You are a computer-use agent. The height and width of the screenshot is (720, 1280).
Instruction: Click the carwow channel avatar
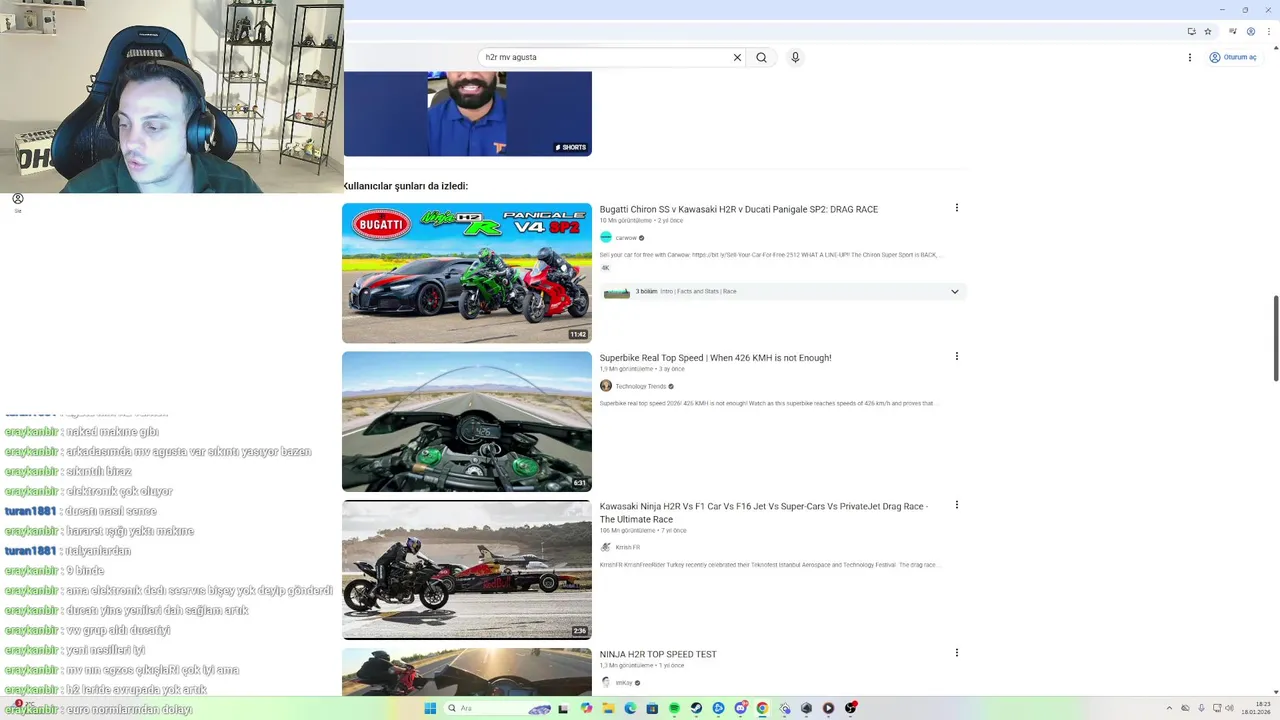606,238
